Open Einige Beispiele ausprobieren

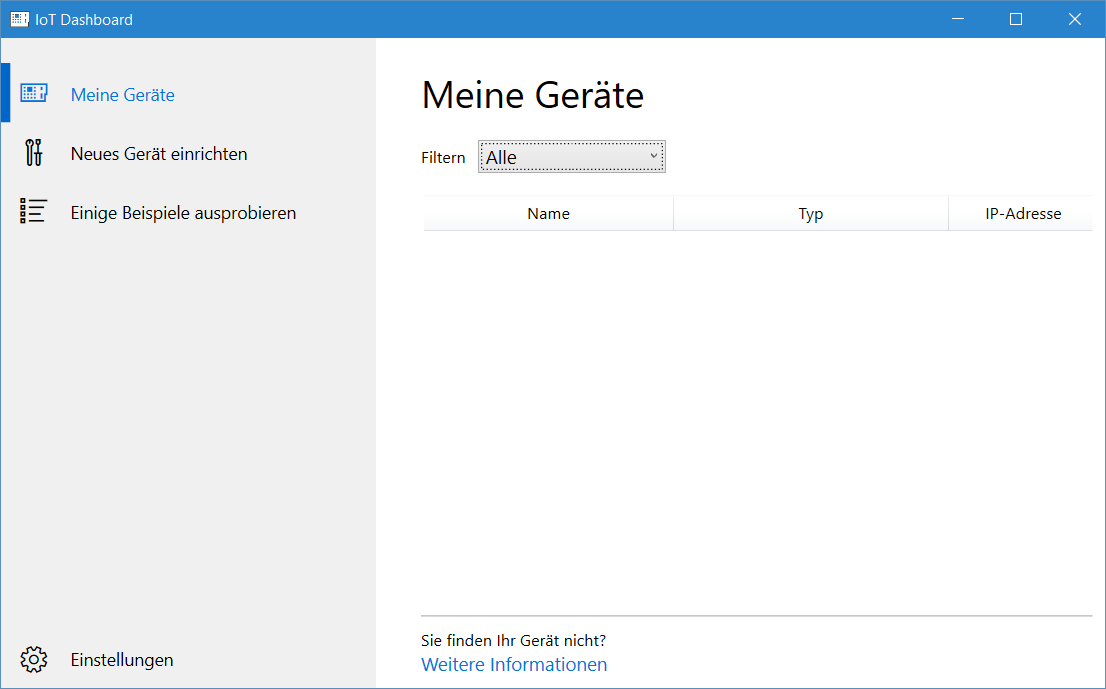coord(183,212)
